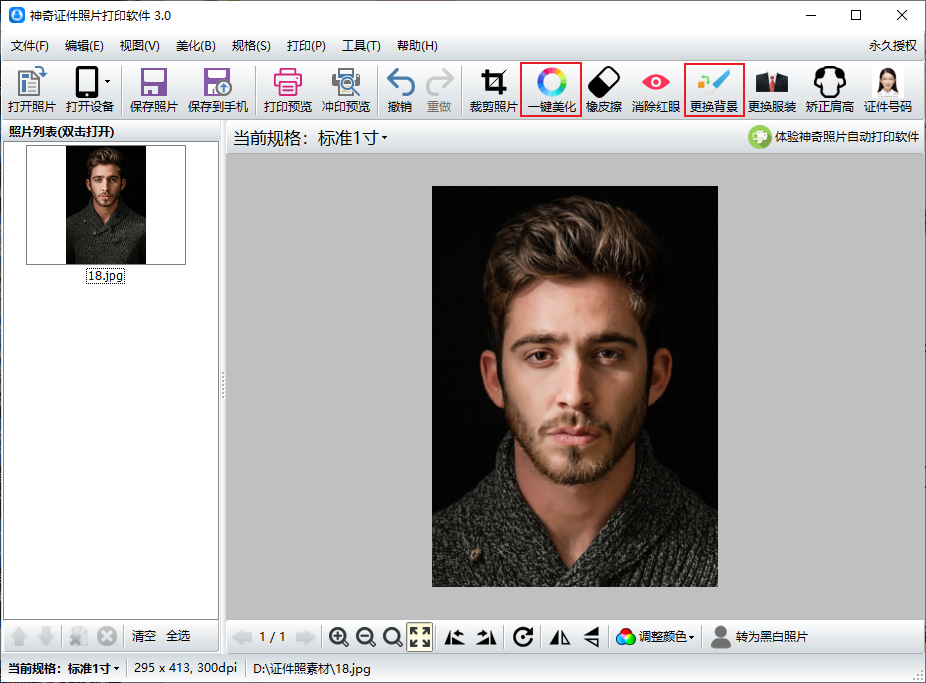926x683 pixels.
Task: Expand the 打开设备 dropdown arrow
Action: coord(107,81)
